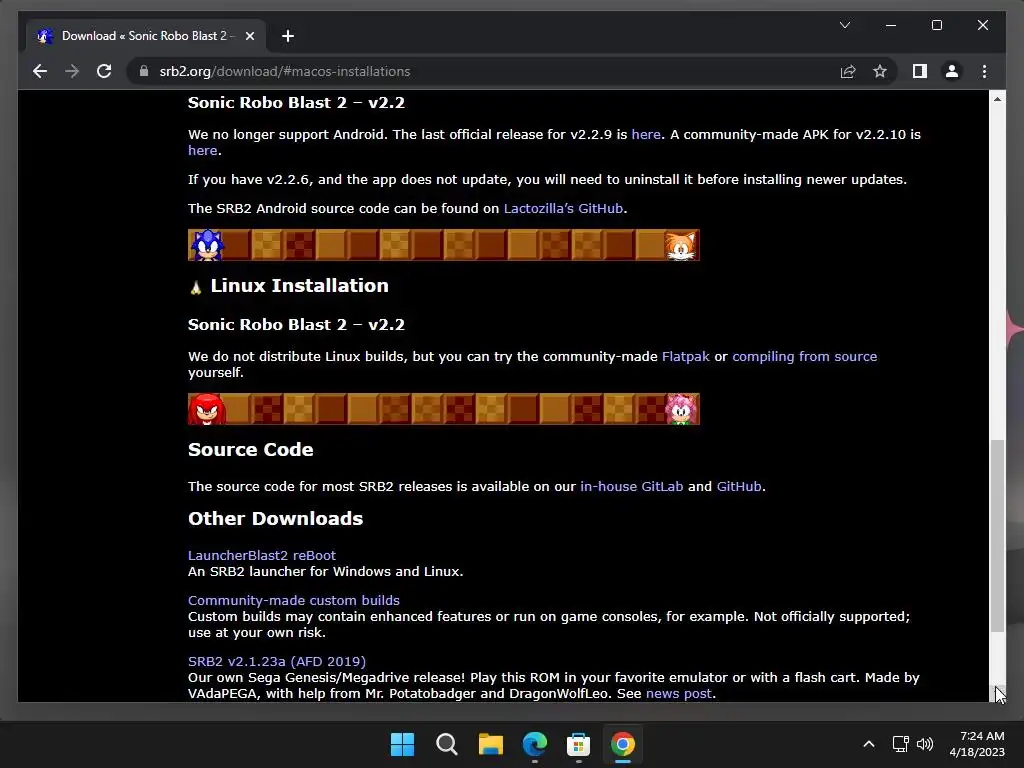Open Windows taskbar search

447,744
